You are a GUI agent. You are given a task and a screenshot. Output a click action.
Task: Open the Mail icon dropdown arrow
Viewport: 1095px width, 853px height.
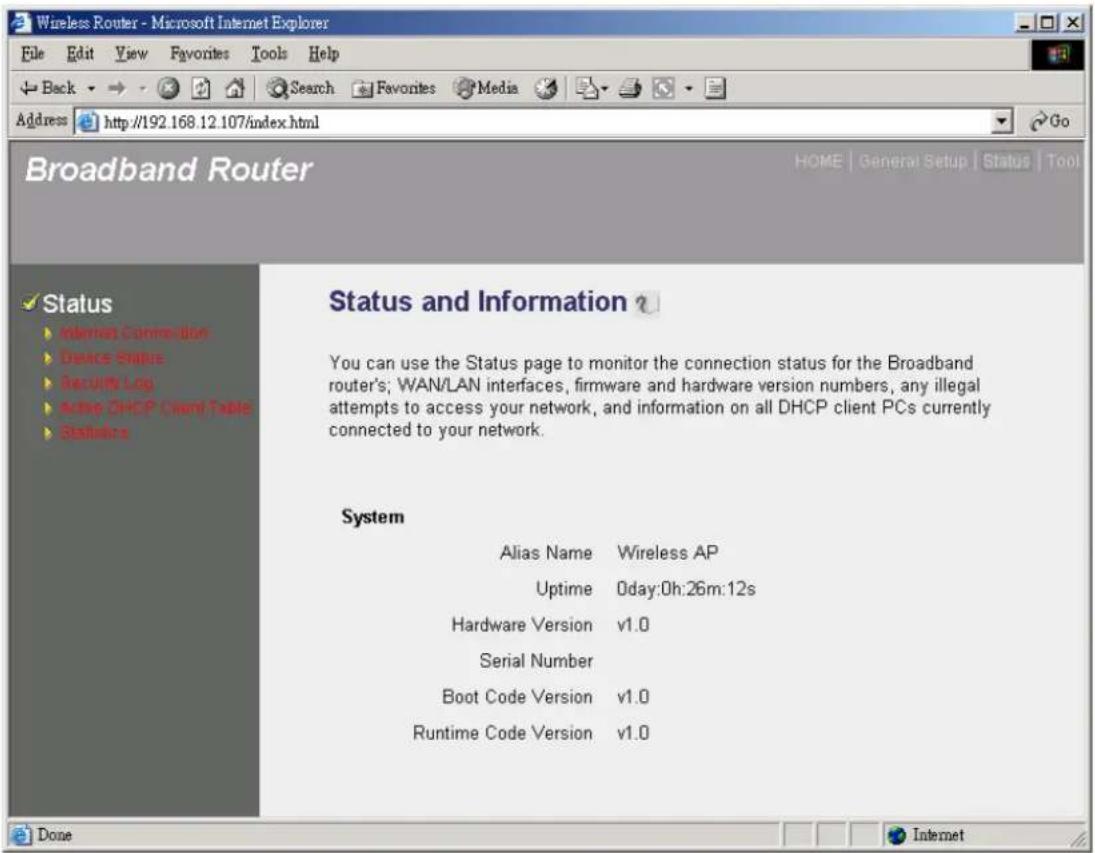[x=605, y=89]
